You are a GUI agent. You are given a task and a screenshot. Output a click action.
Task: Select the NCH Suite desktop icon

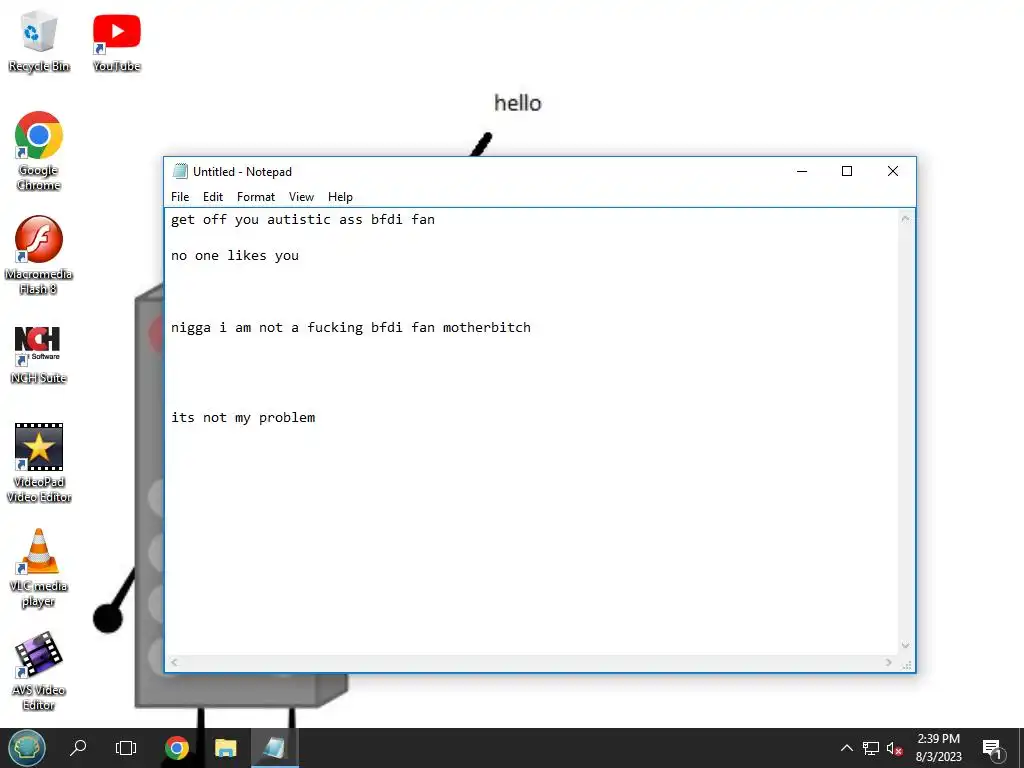coord(39,355)
